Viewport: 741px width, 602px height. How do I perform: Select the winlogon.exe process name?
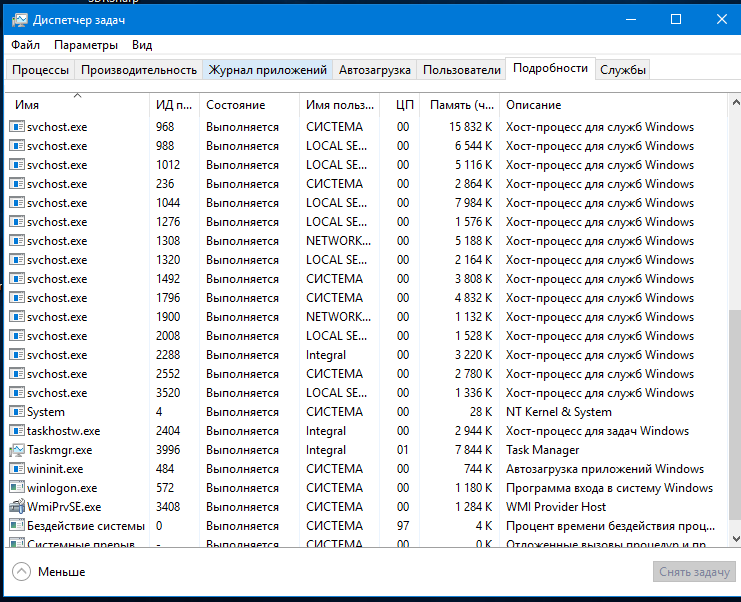pos(62,488)
